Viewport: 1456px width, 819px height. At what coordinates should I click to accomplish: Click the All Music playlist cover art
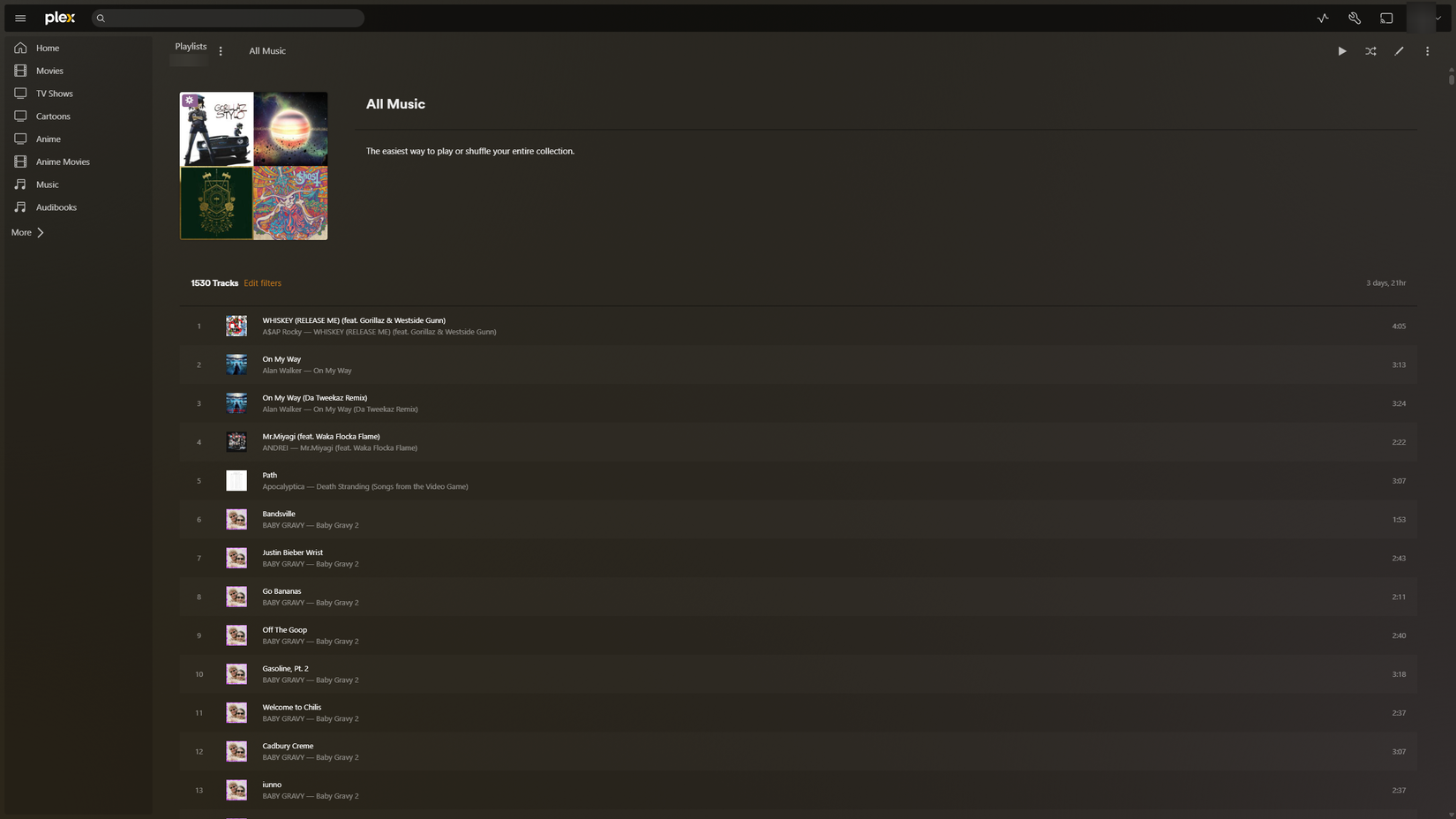point(253,166)
